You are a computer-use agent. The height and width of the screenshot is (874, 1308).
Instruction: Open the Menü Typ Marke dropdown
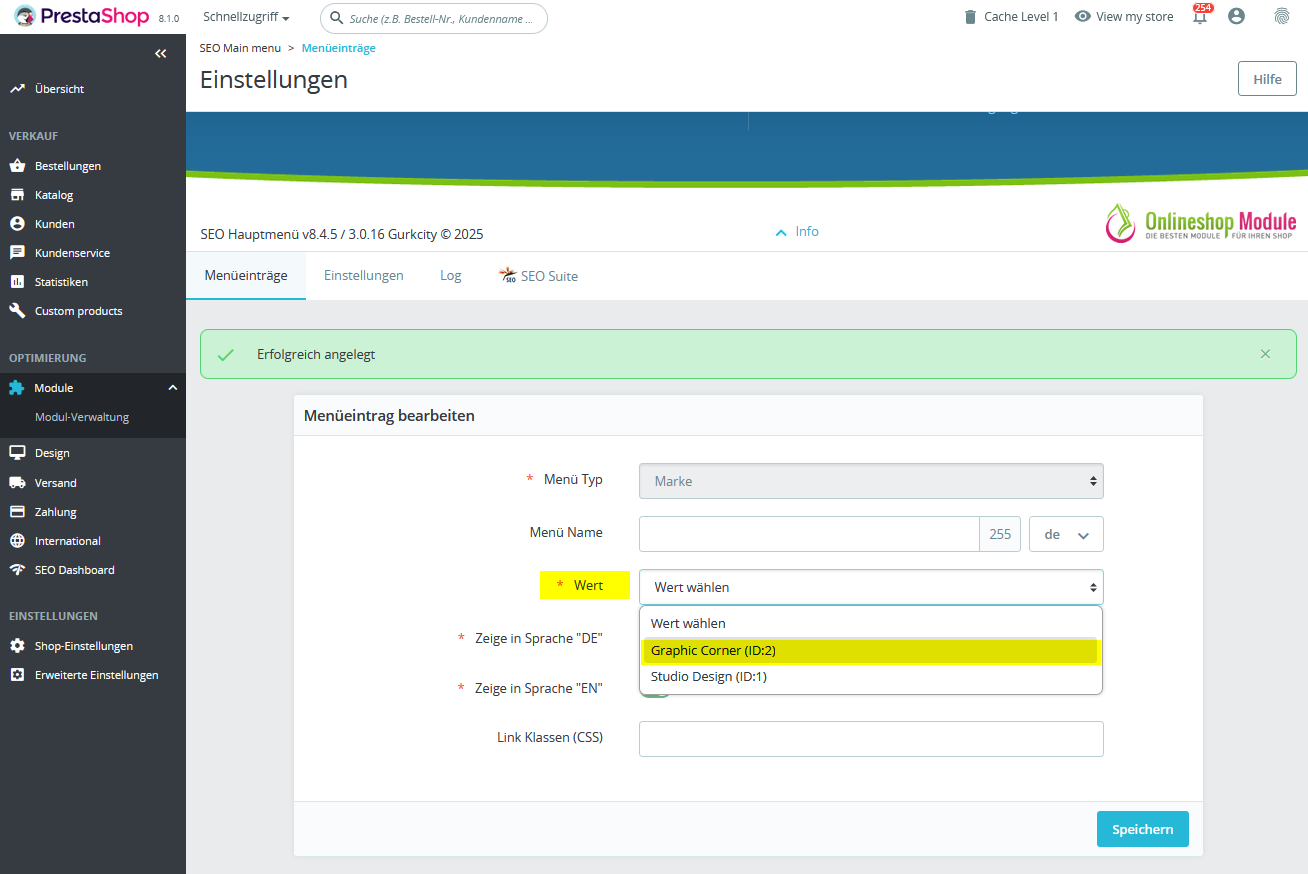tap(871, 481)
